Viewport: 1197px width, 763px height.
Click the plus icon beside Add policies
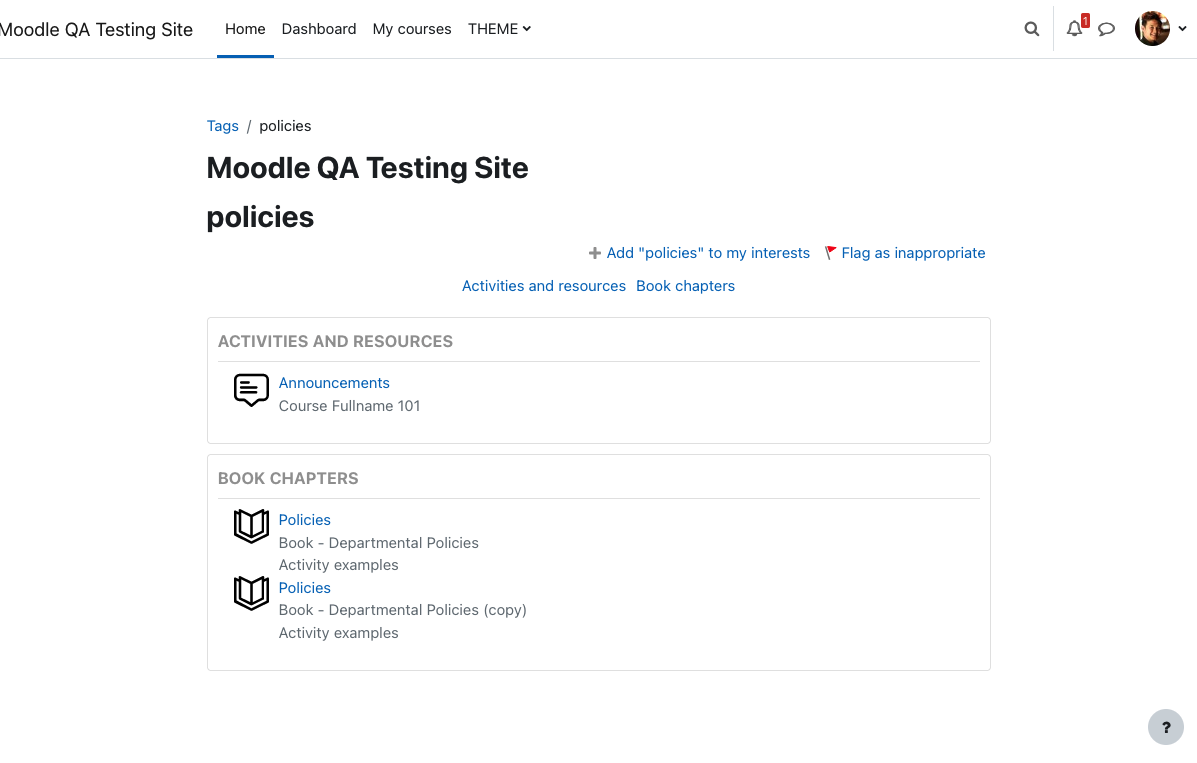point(595,253)
